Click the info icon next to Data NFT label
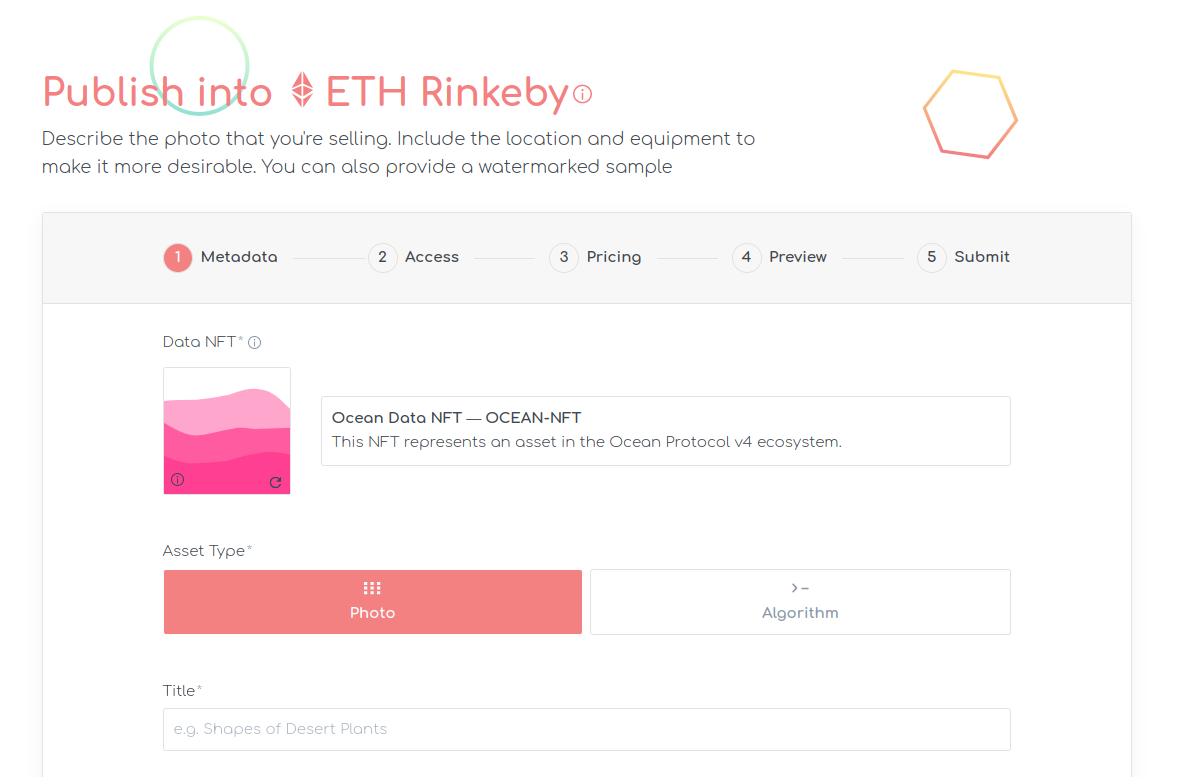 tap(254, 342)
